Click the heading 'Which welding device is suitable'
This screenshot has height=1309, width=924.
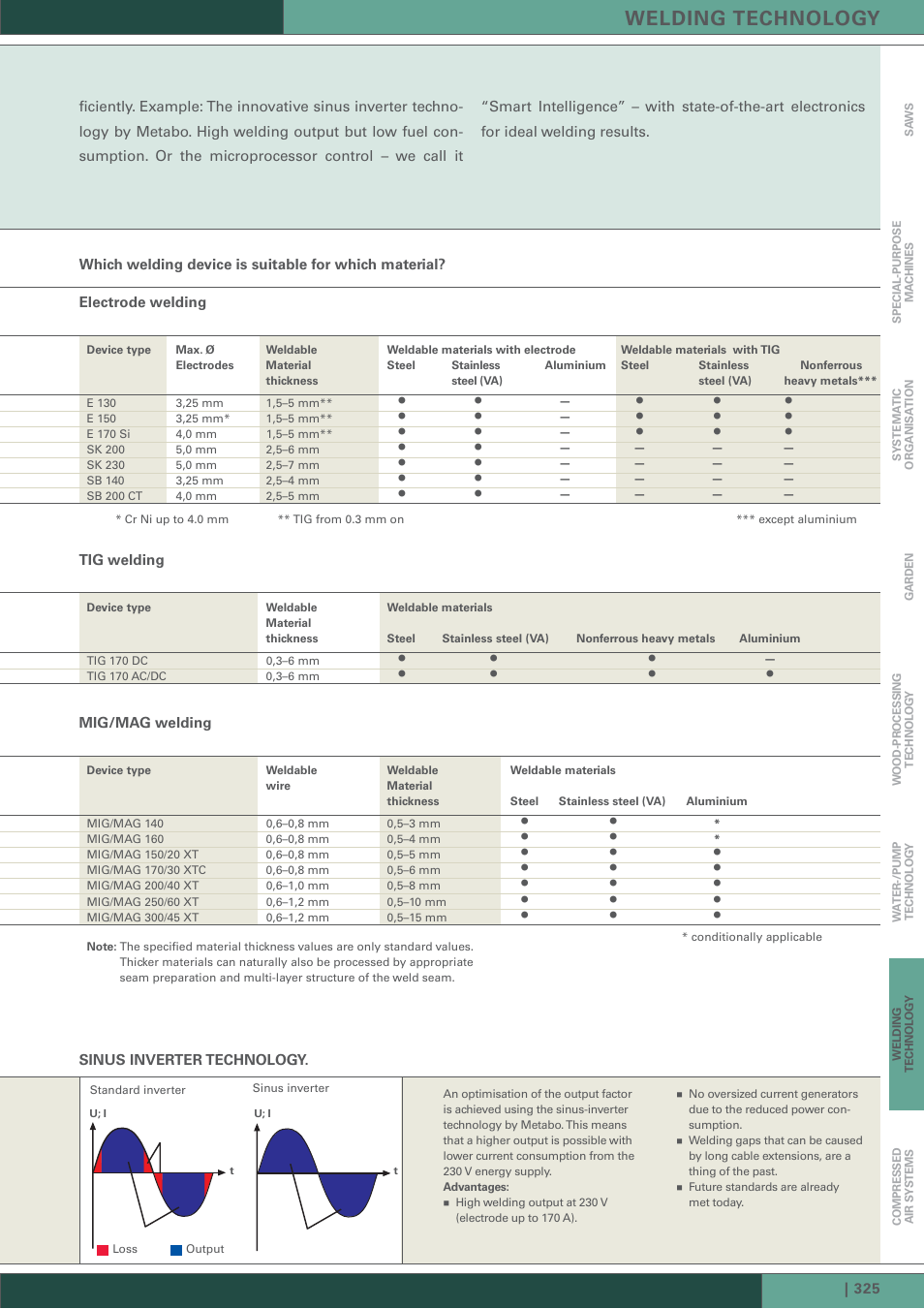pyautogui.click(x=262, y=265)
